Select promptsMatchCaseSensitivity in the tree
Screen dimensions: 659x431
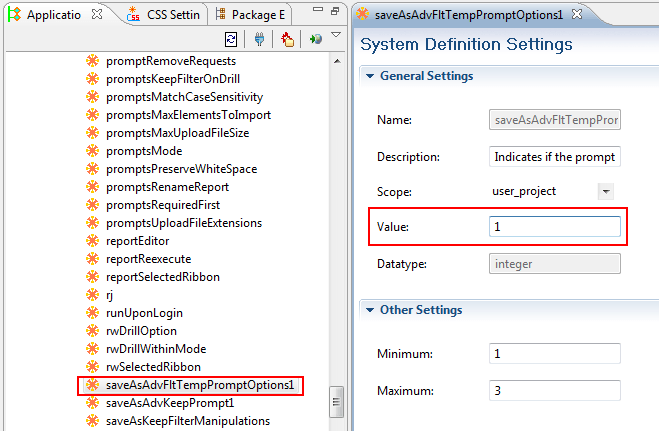point(184,97)
